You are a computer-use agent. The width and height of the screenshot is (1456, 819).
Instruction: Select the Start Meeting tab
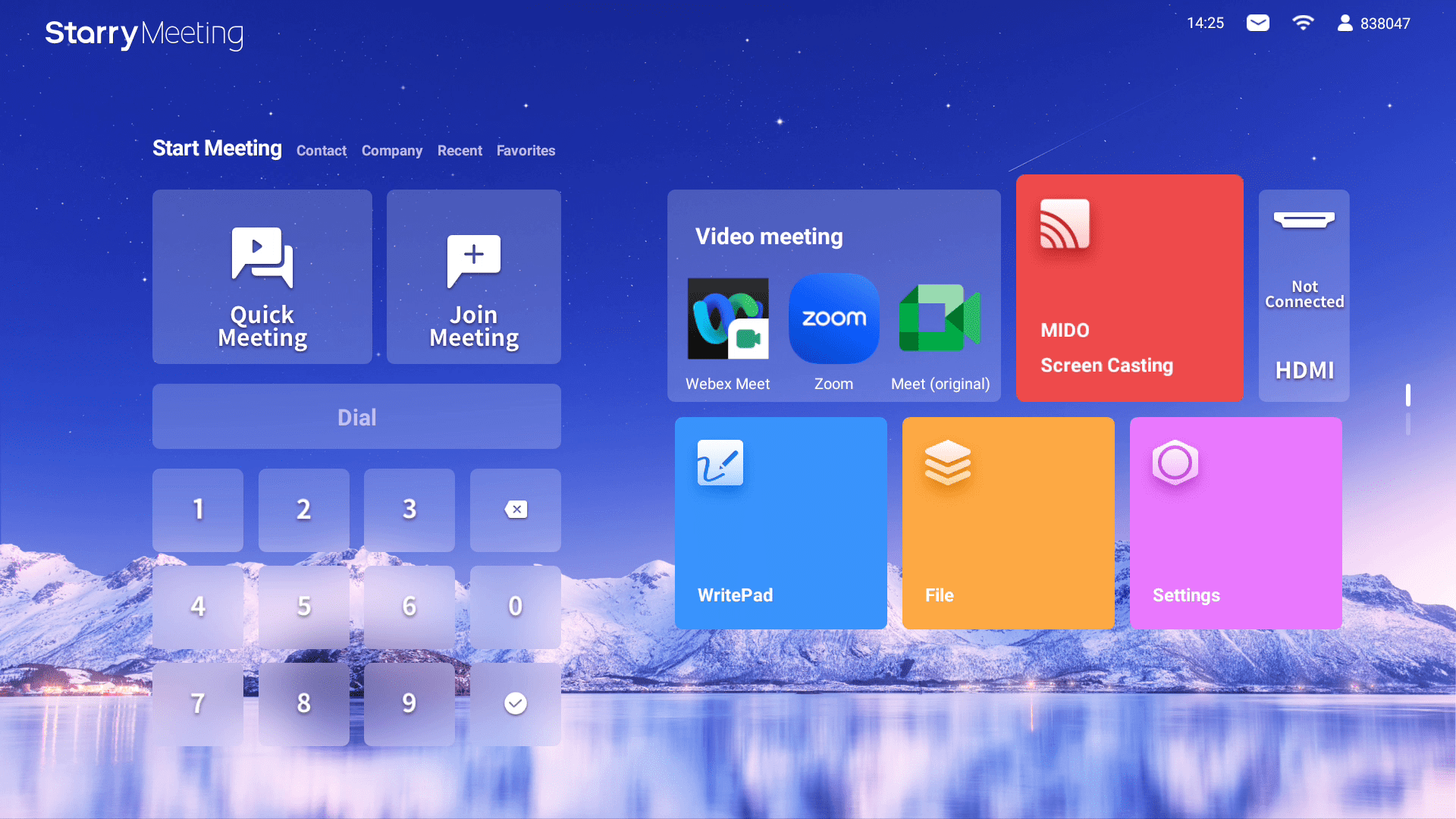pyautogui.click(x=217, y=148)
